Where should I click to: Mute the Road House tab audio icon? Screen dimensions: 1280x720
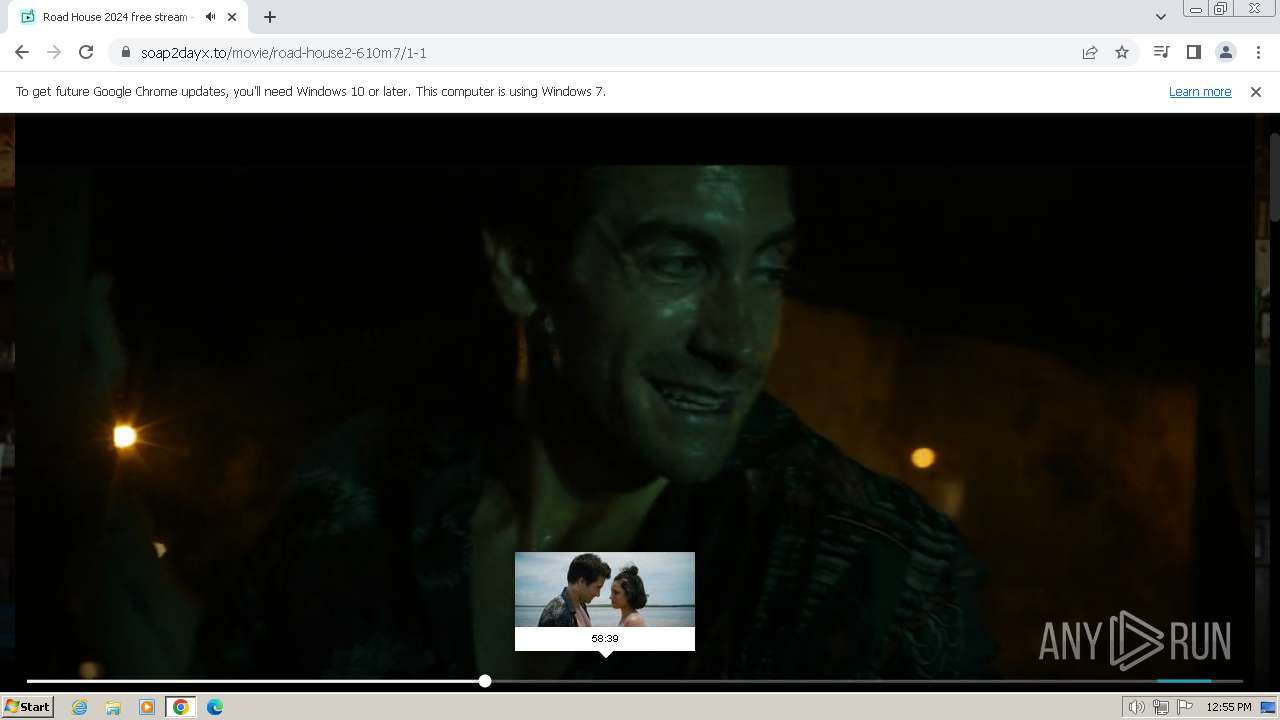pos(210,17)
